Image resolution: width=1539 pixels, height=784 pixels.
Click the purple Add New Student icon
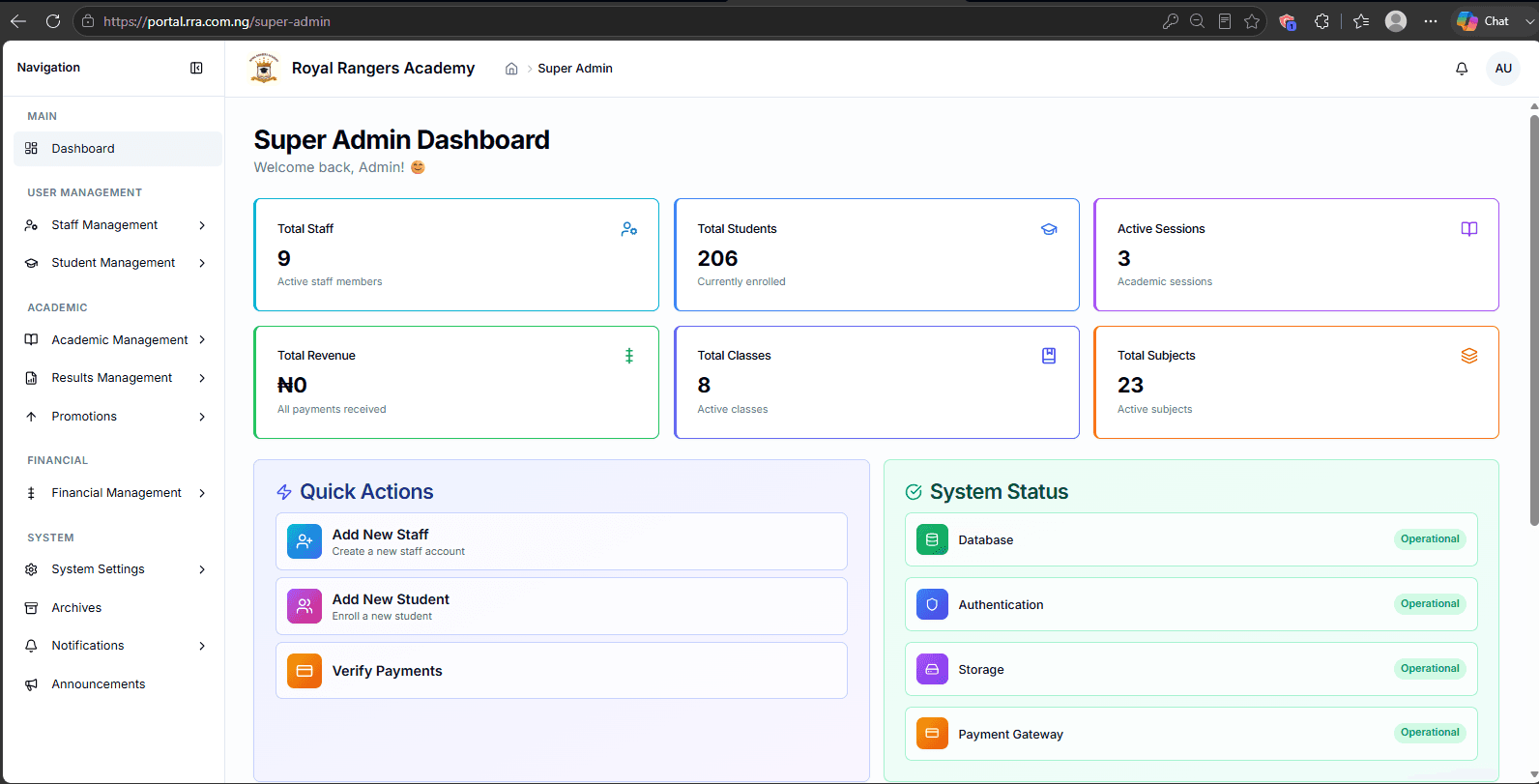(305, 606)
